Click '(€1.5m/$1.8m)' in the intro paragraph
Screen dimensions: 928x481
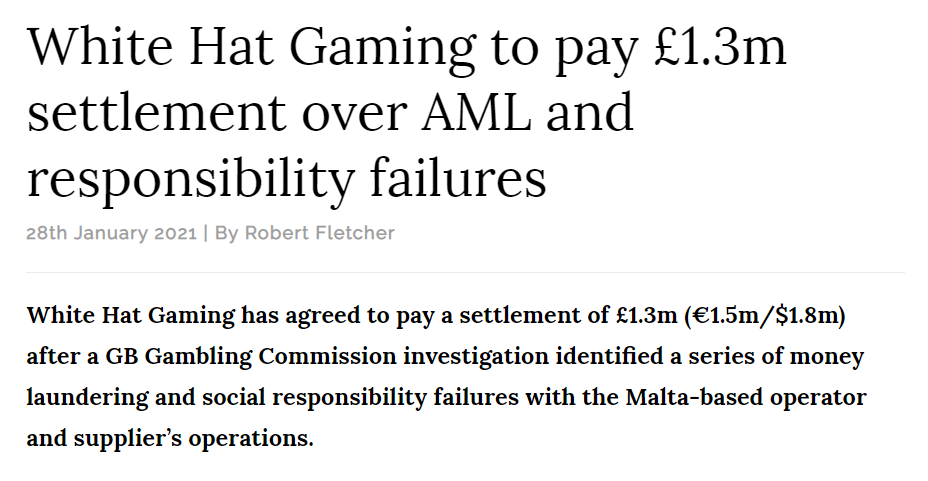(765, 315)
